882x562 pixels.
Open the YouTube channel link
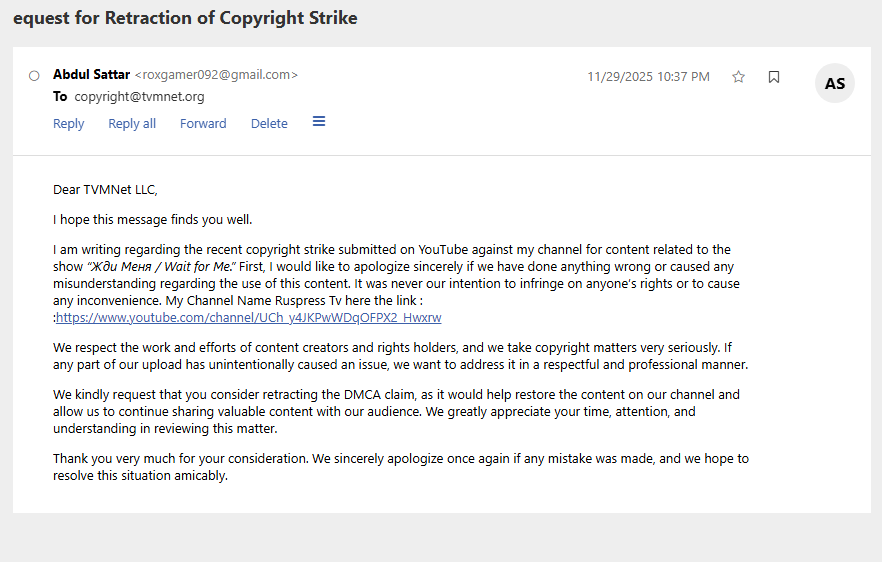click(248, 318)
